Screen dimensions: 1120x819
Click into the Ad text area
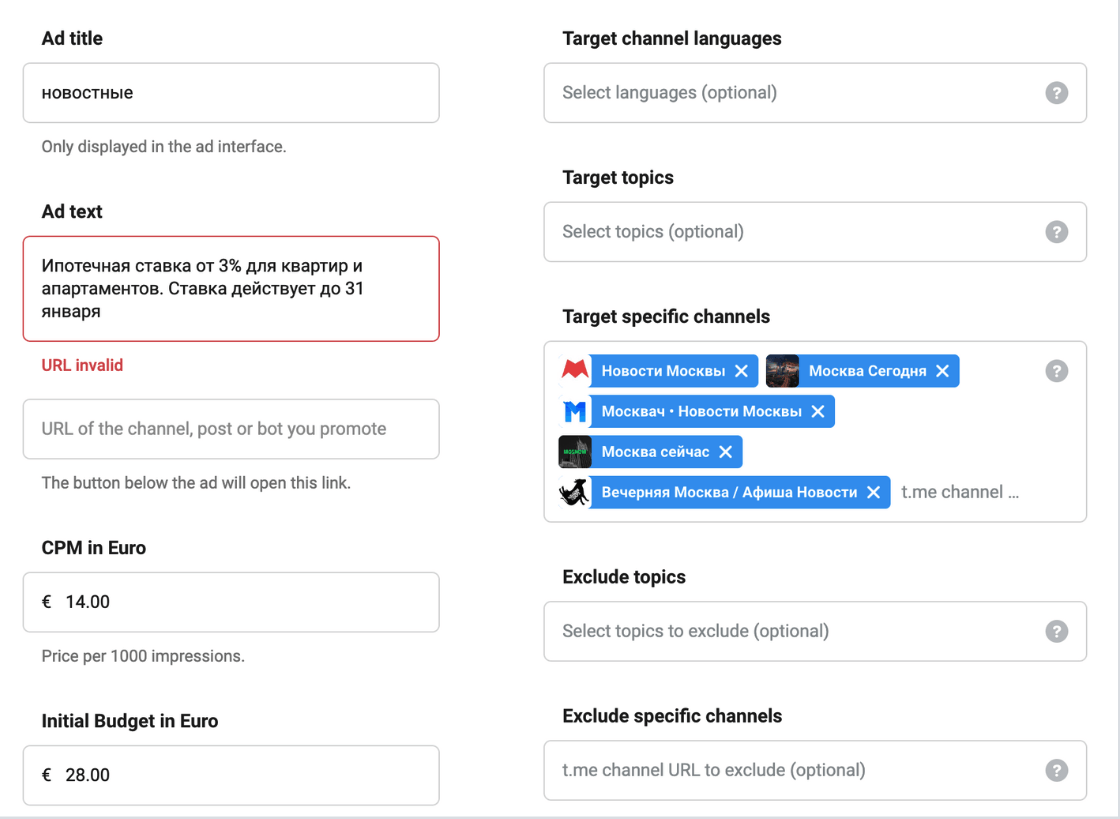pyautogui.click(x=231, y=289)
